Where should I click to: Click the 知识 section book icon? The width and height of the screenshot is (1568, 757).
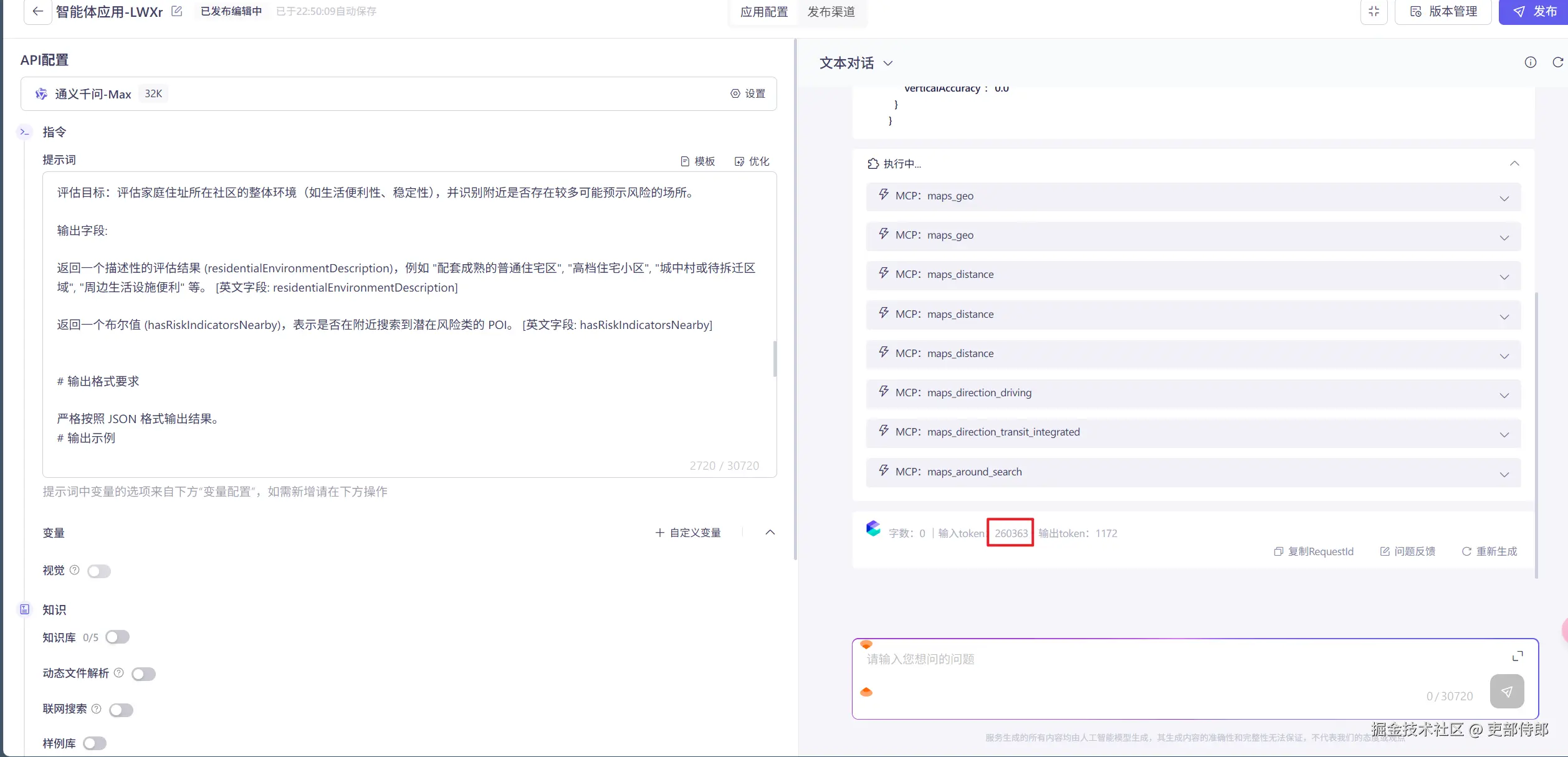(24, 609)
